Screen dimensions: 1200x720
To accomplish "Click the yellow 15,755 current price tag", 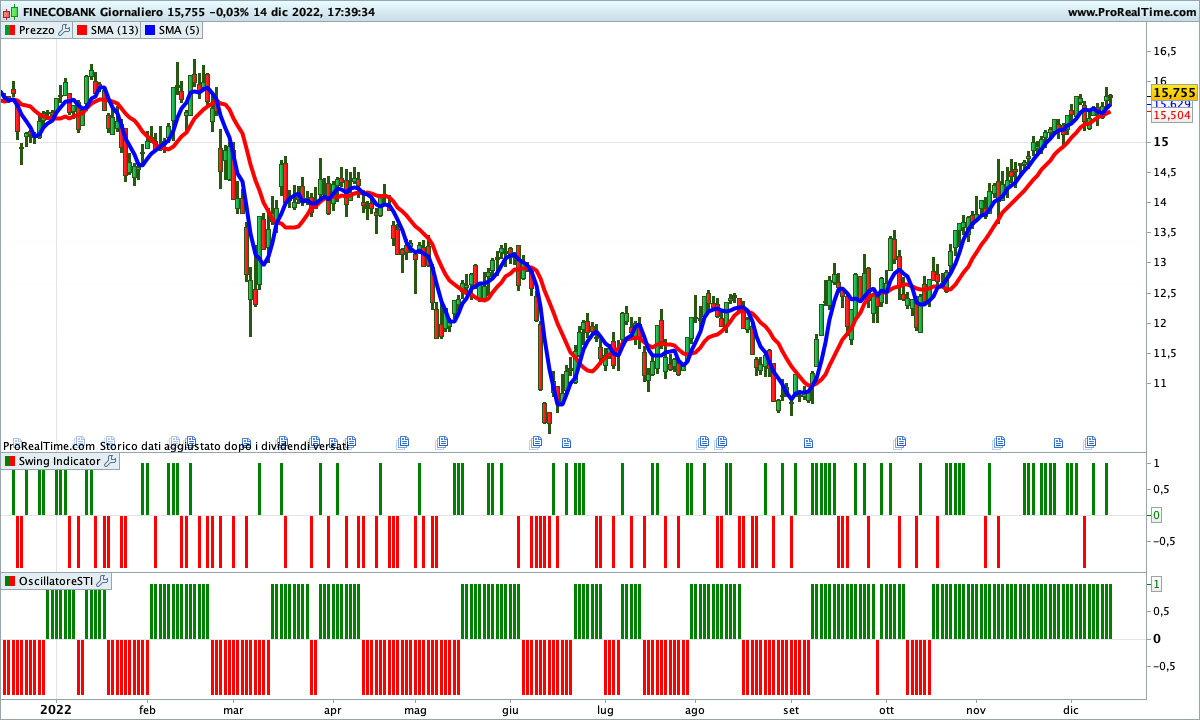I will (x=1173, y=92).
